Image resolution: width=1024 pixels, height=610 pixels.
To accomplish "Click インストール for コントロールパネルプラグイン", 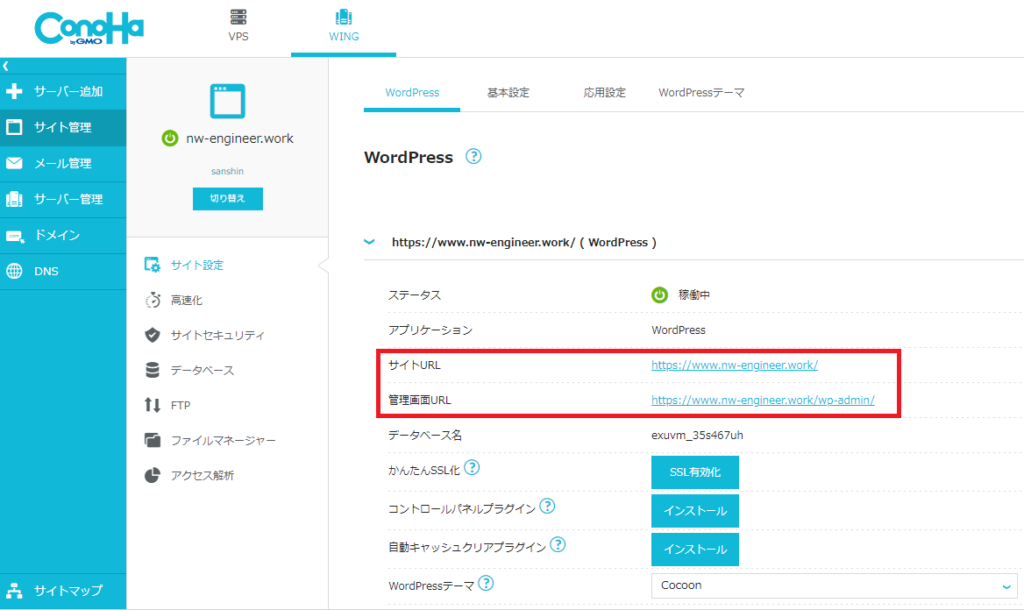I will [x=695, y=511].
